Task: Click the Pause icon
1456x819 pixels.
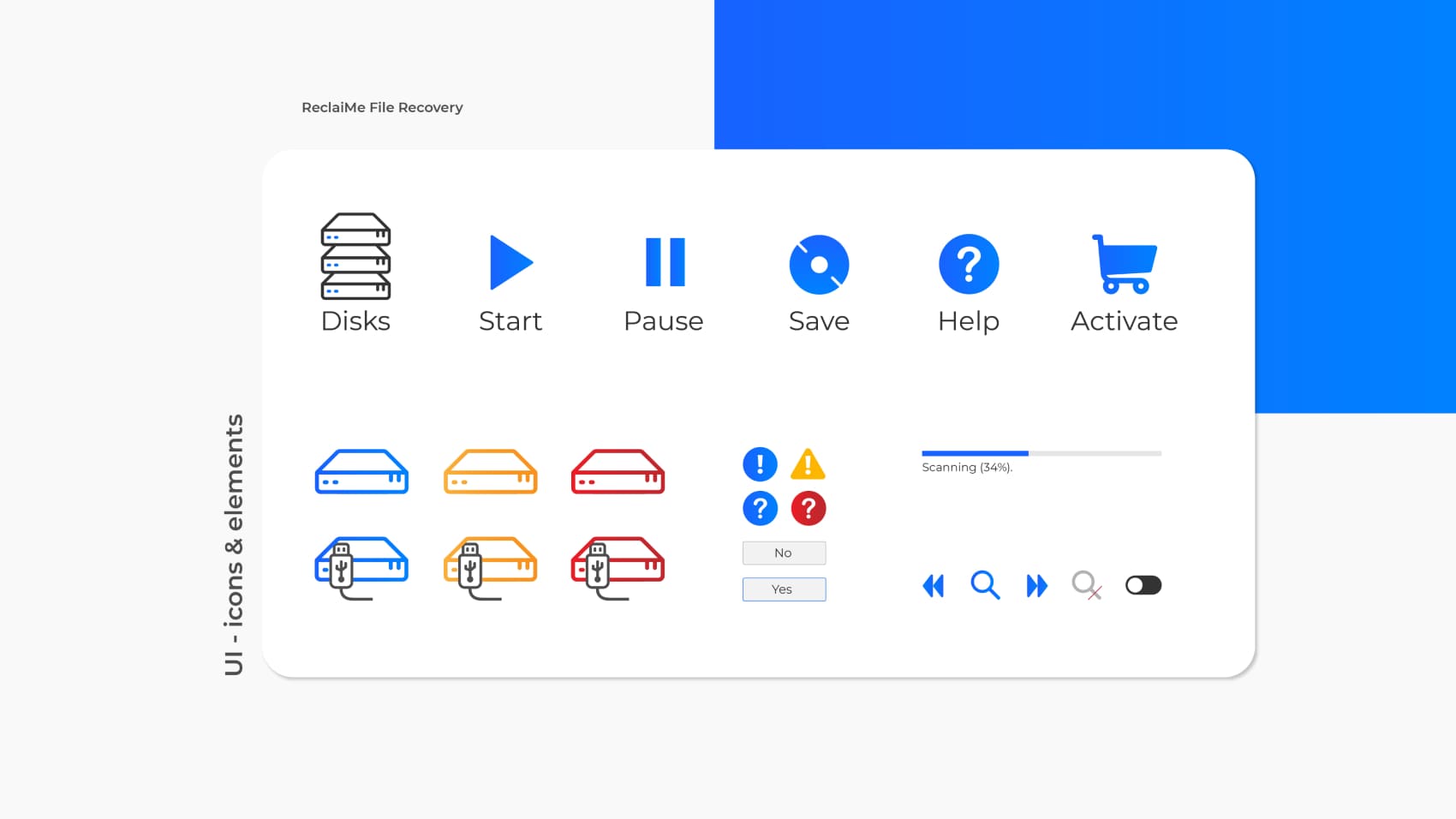Action: pyautogui.click(x=665, y=262)
